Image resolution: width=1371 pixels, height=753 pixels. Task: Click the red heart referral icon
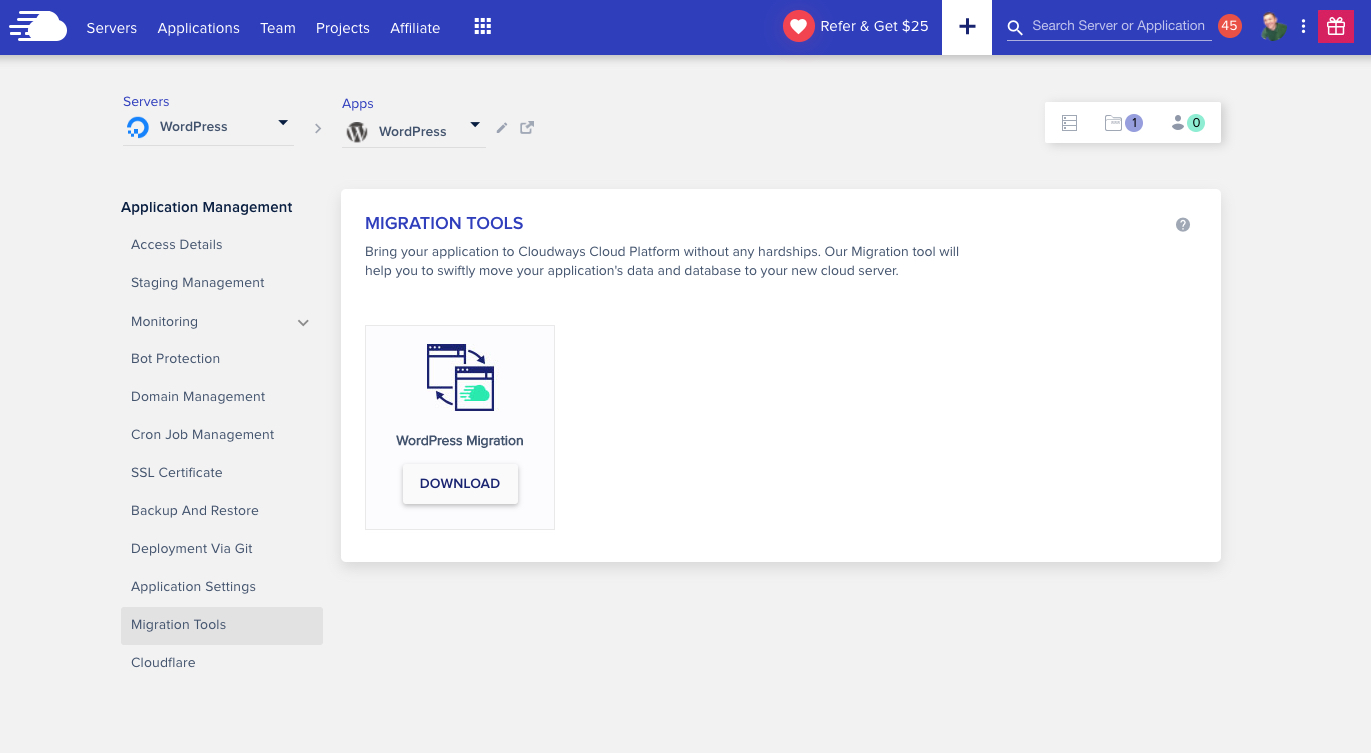click(798, 27)
